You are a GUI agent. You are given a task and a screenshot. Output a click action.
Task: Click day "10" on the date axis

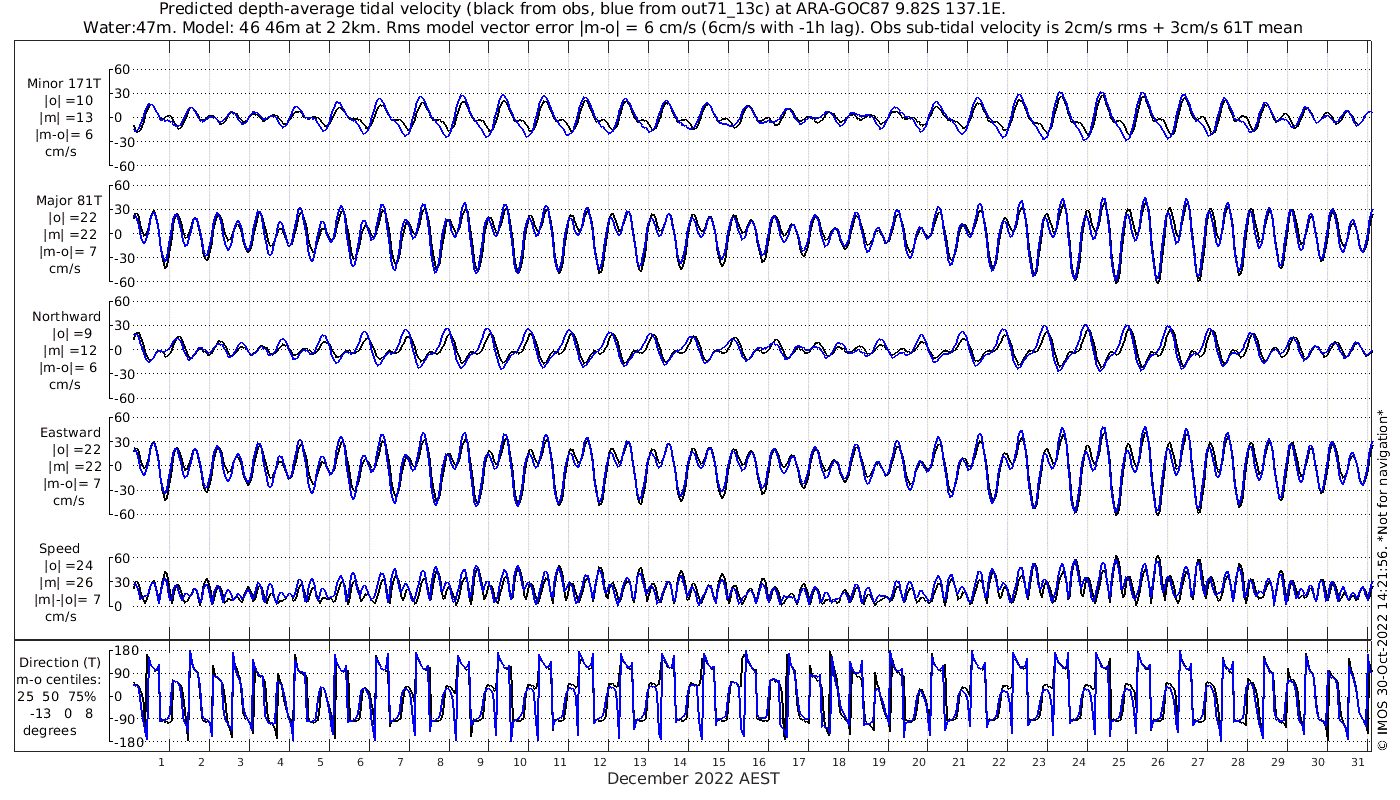click(519, 762)
